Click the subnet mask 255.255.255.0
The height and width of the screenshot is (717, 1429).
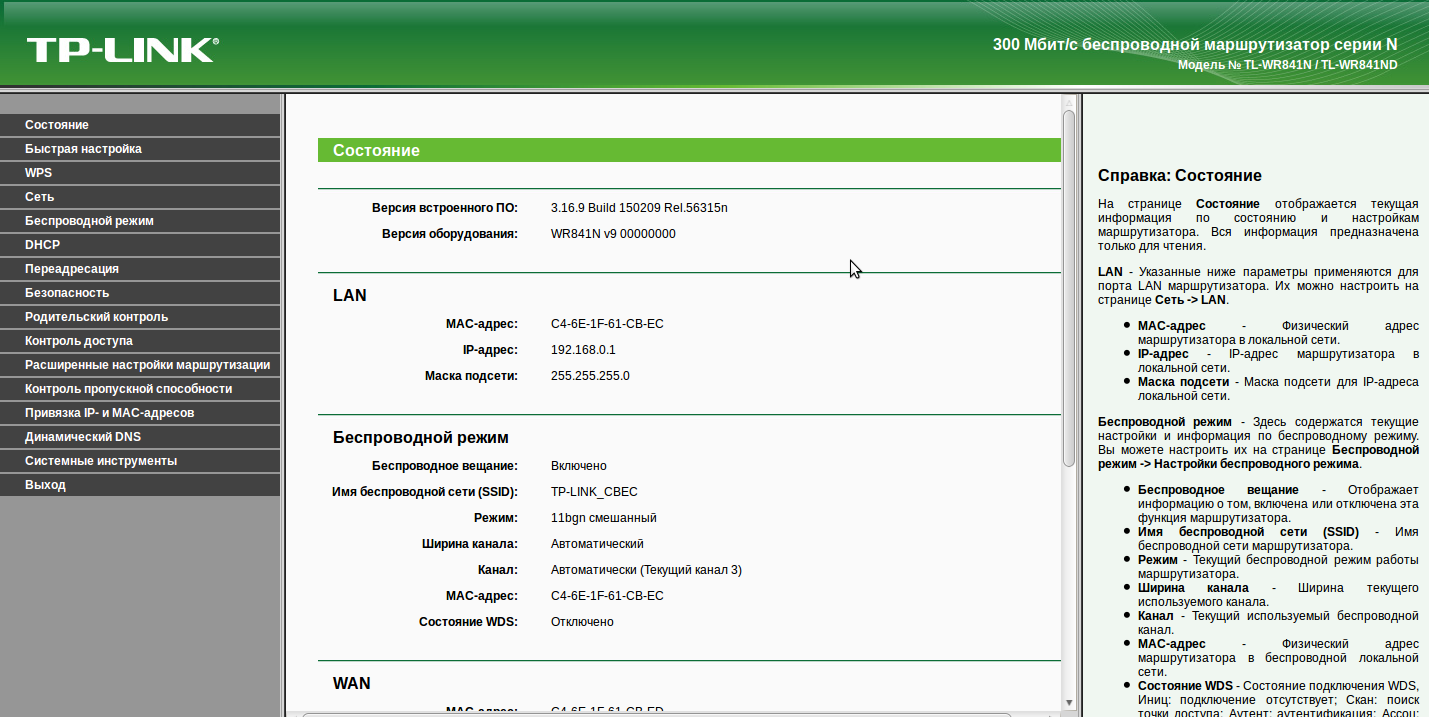pyautogui.click(x=590, y=376)
